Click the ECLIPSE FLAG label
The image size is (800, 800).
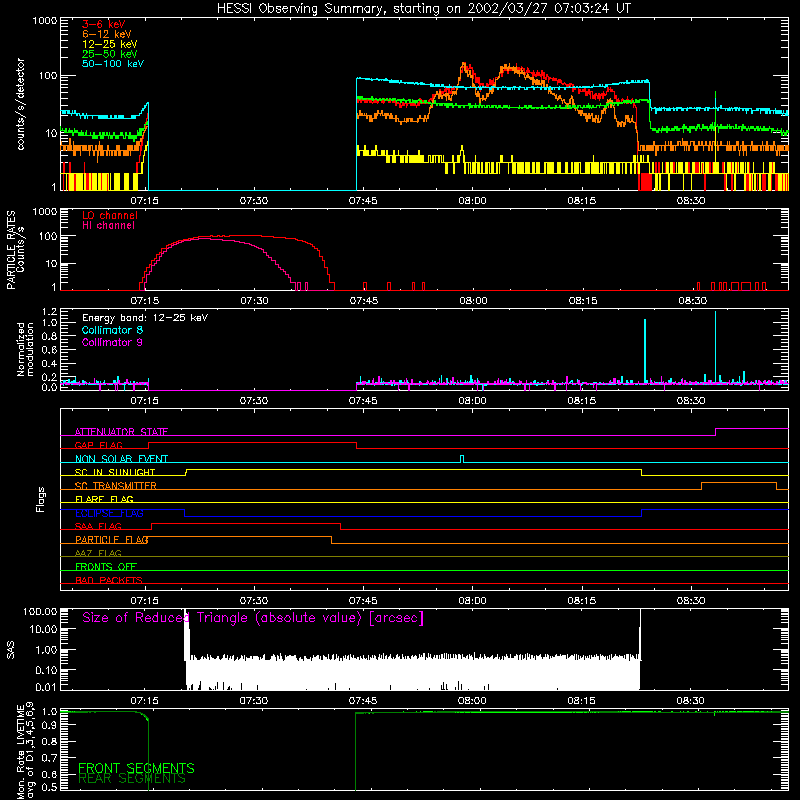coord(109,513)
